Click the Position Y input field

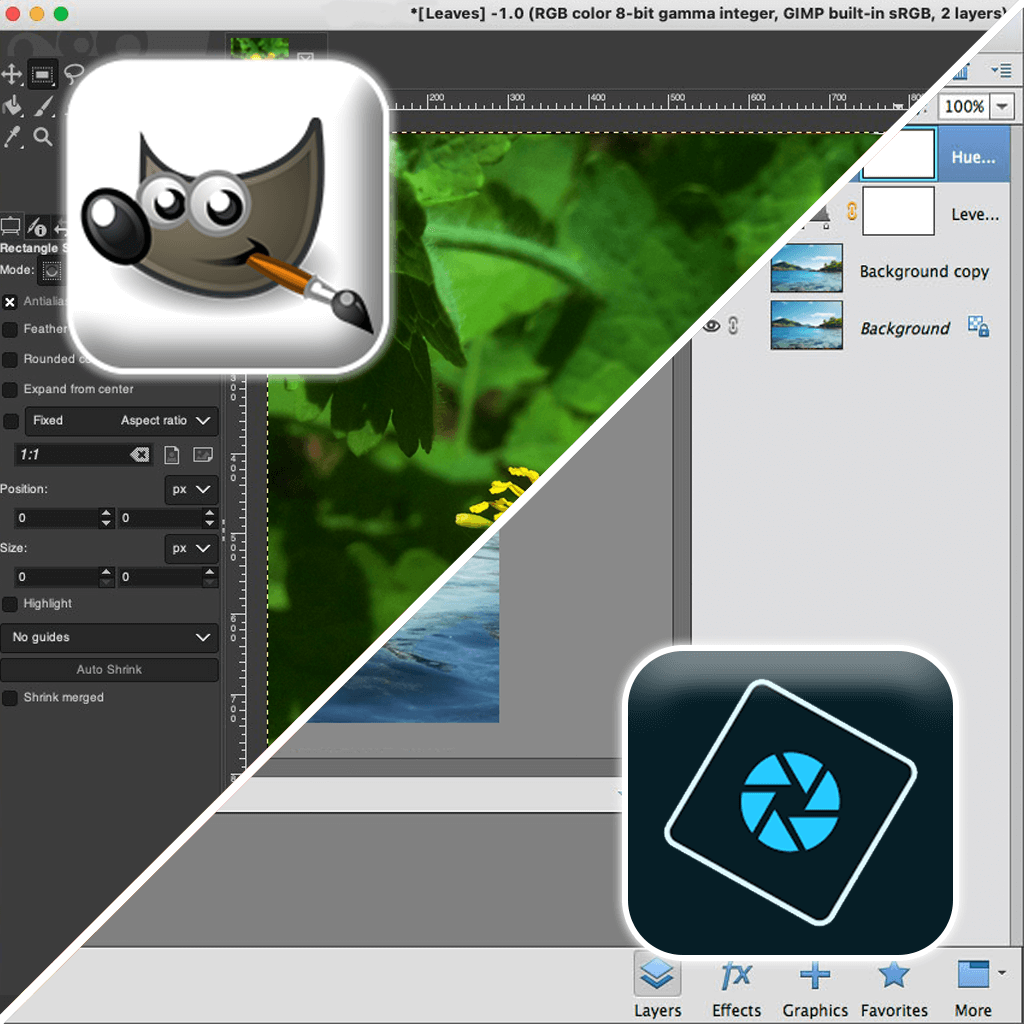(160, 518)
